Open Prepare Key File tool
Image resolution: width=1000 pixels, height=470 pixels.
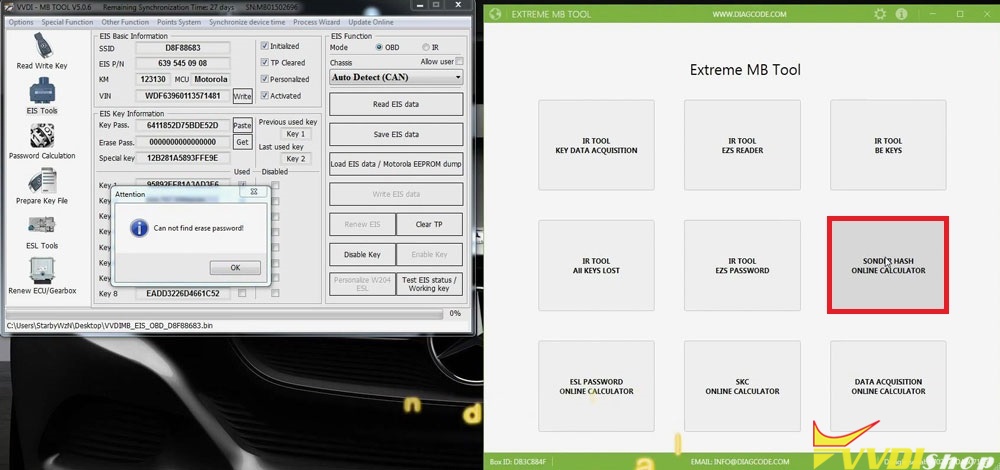(41, 186)
